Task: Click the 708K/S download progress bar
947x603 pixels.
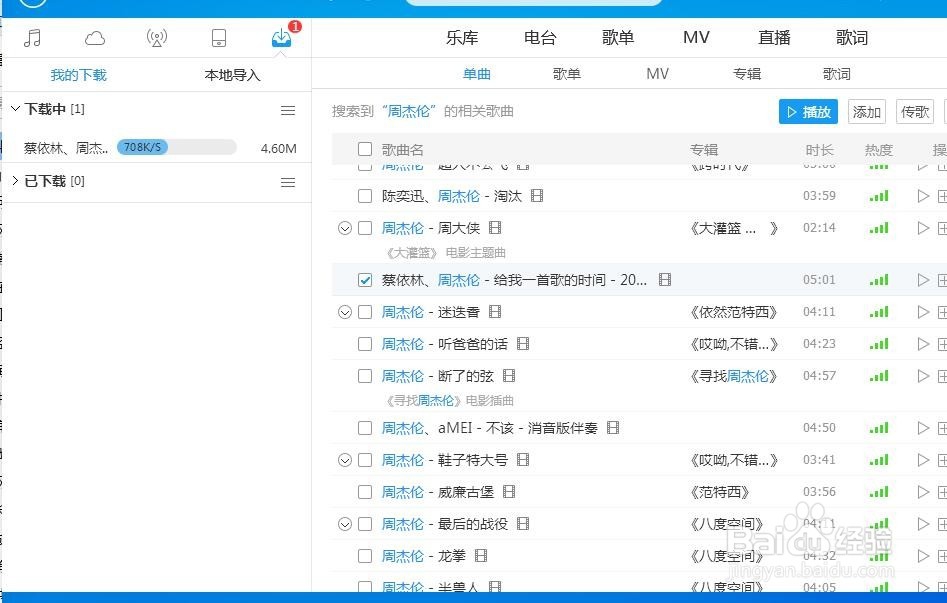Action: point(176,147)
